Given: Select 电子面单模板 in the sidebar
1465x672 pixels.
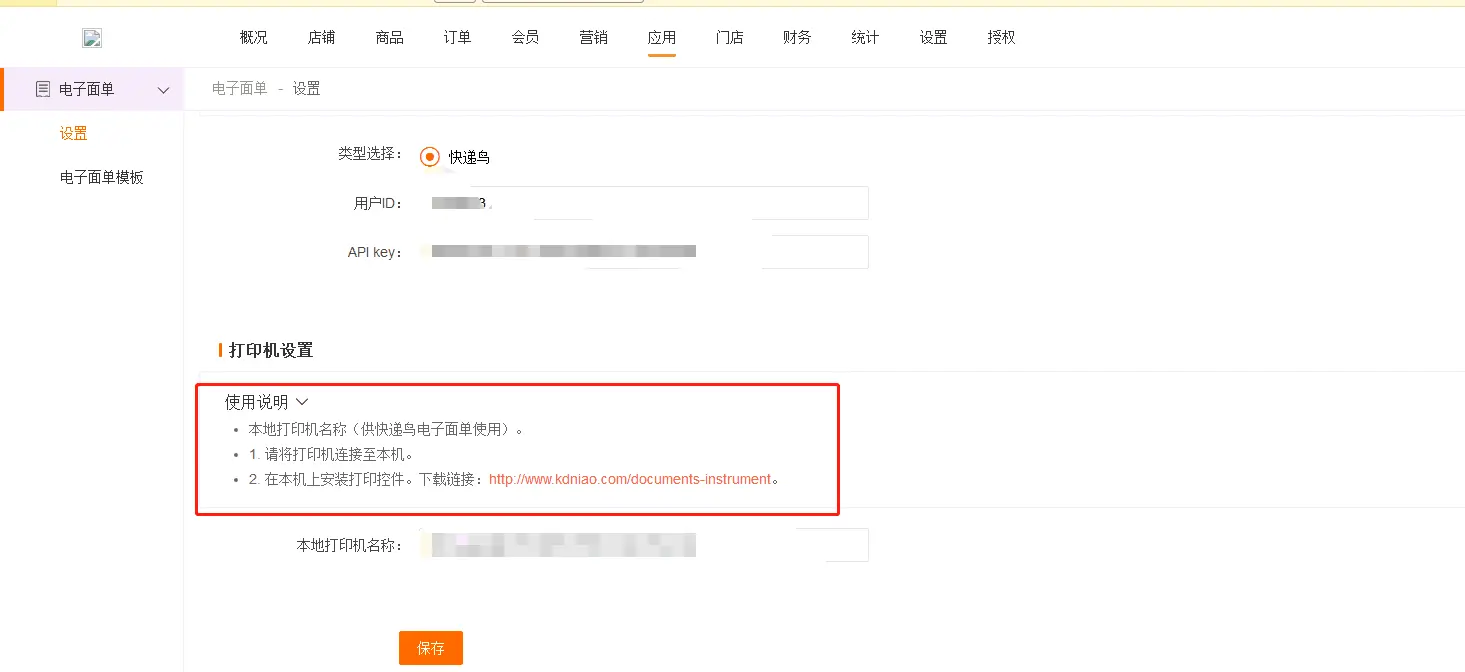Looking at the screenshot, I should click(102, 178).
